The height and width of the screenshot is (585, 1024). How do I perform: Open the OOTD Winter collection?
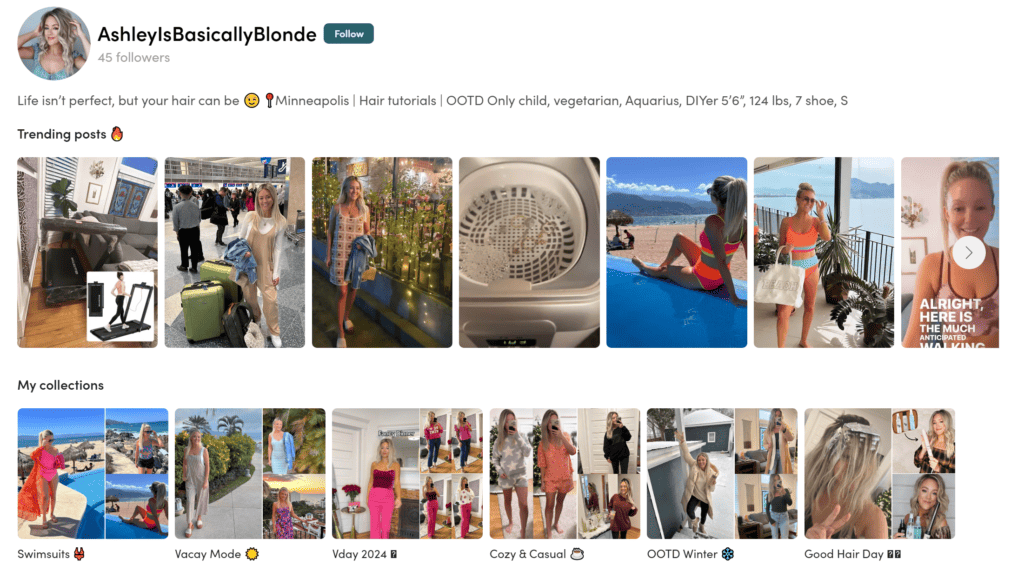(722, 473)
